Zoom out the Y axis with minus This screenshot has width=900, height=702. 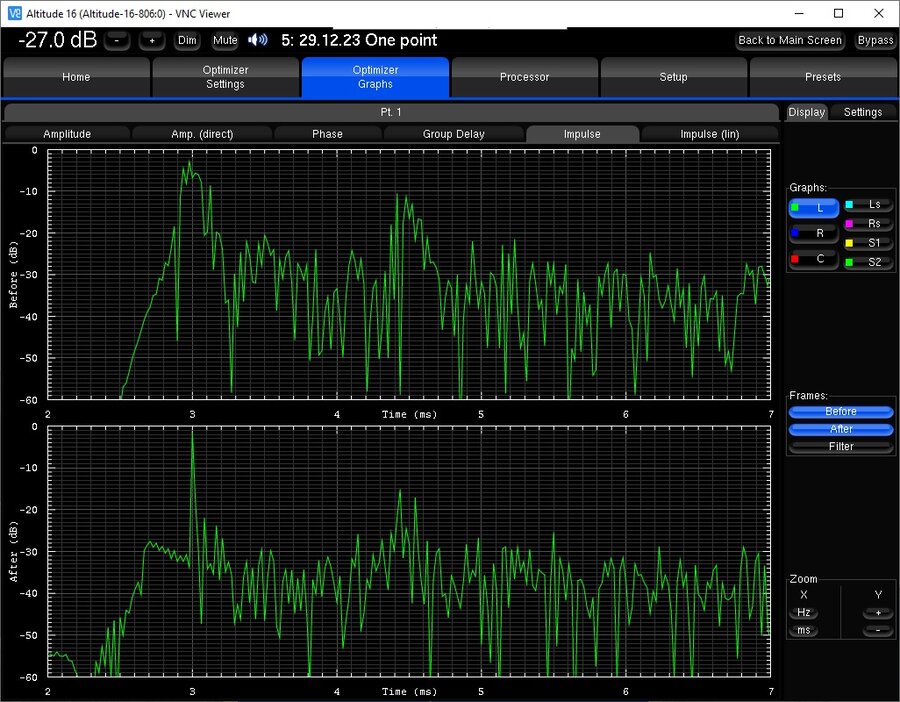(878, 630)
